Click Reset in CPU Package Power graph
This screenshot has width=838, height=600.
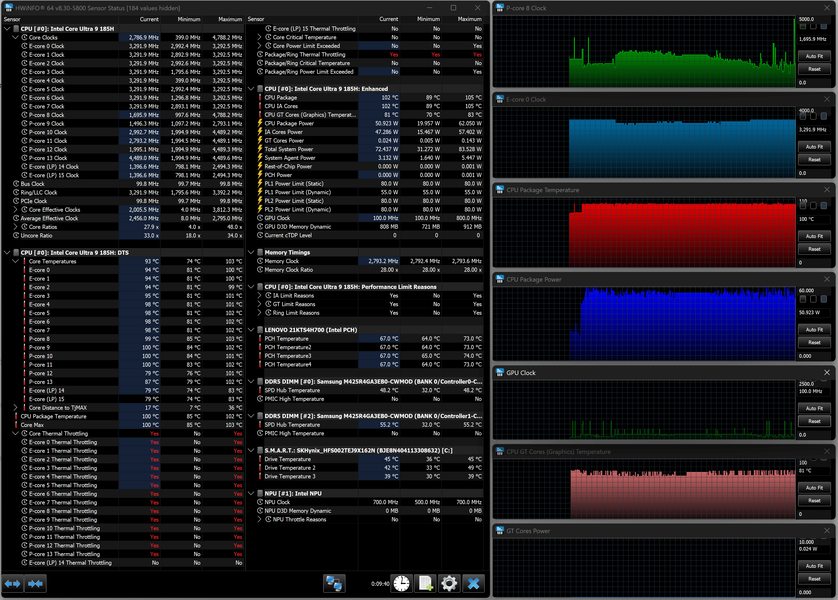point(814,342)
